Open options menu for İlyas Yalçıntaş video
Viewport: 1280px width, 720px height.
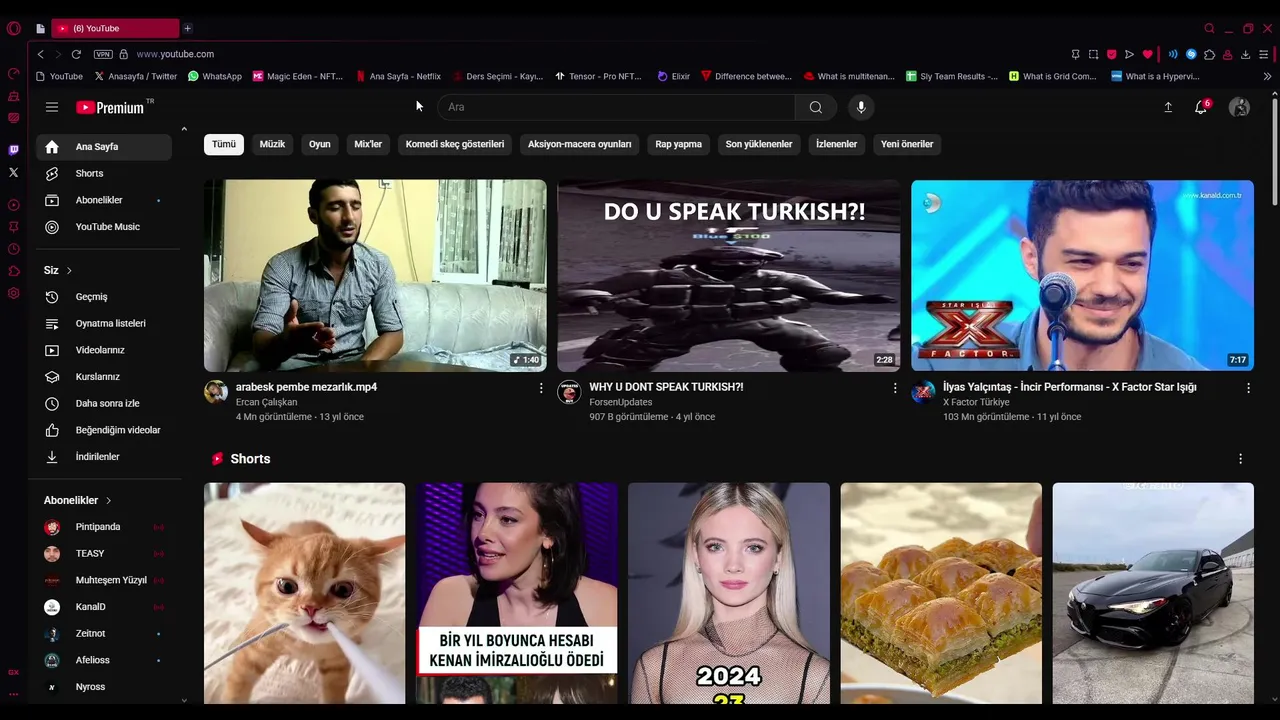click(x=1248, y=388)
